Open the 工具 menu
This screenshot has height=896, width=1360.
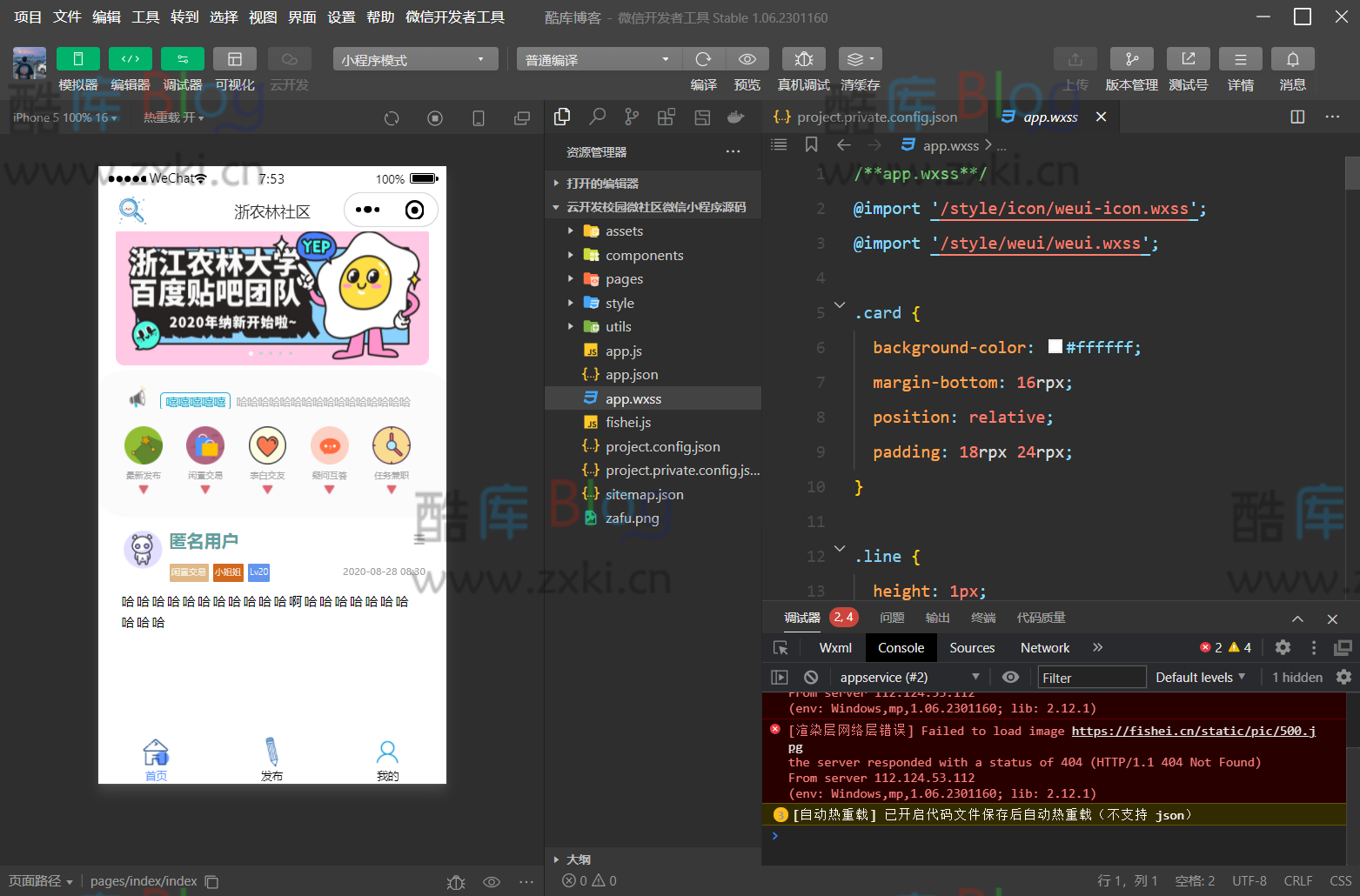(x=145, y=17)
